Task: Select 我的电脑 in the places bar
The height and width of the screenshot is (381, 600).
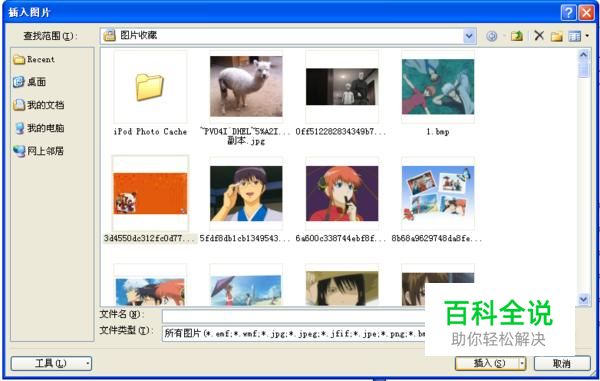Action: [x=38, y=128]
